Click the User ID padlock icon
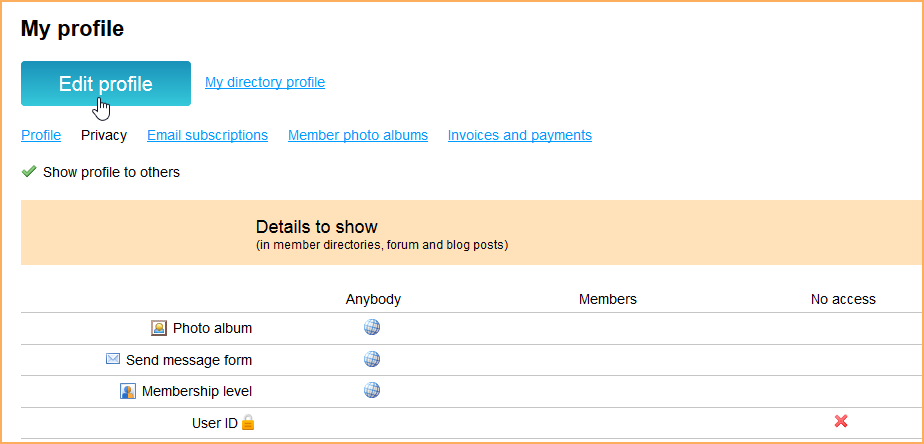The image size is (924, 444). [x=248, y=422]
